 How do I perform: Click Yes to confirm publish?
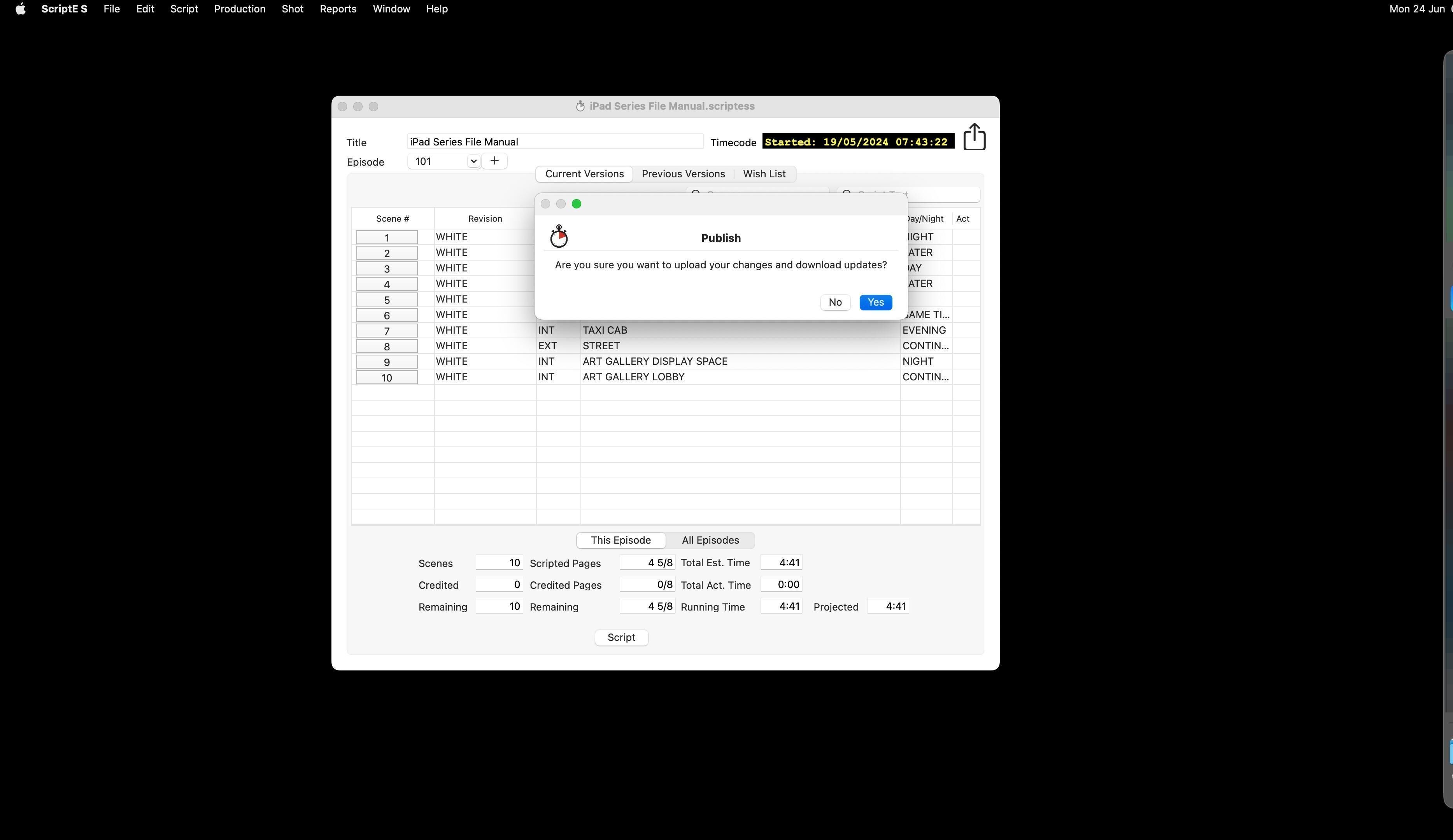(875, 302)
